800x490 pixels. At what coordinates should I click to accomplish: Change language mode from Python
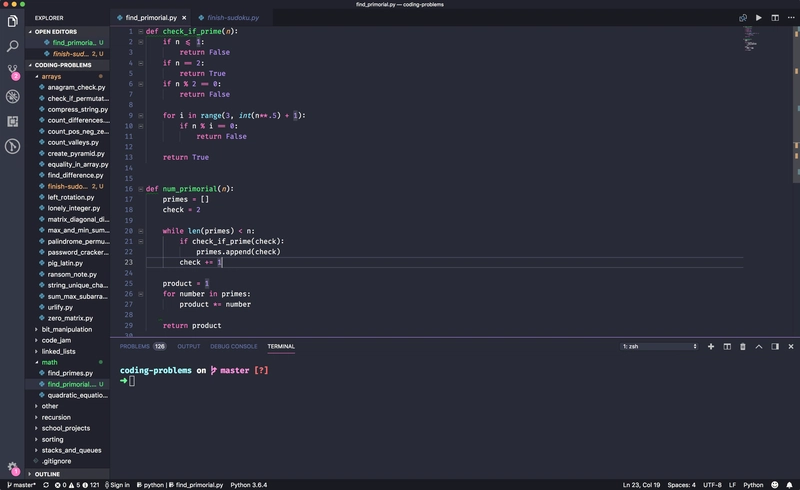coord(753,485)
